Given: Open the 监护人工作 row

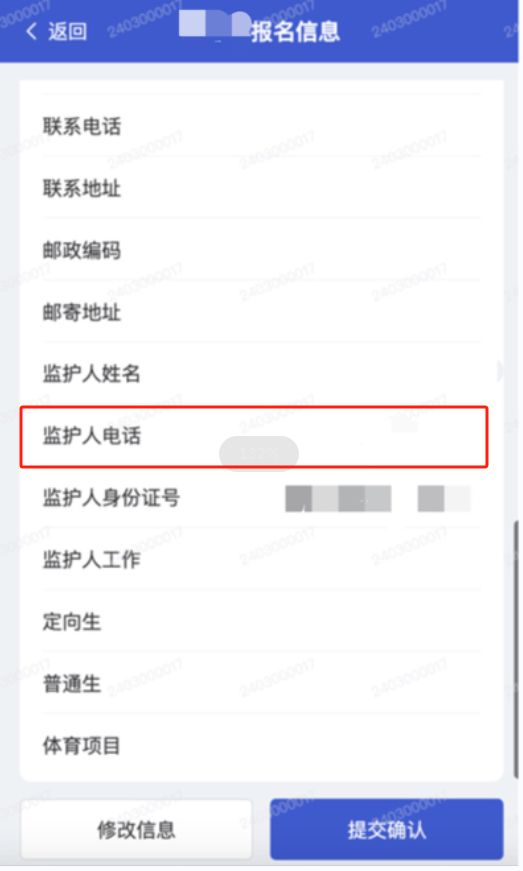Looking at the screenshot, I should [262, 559].
